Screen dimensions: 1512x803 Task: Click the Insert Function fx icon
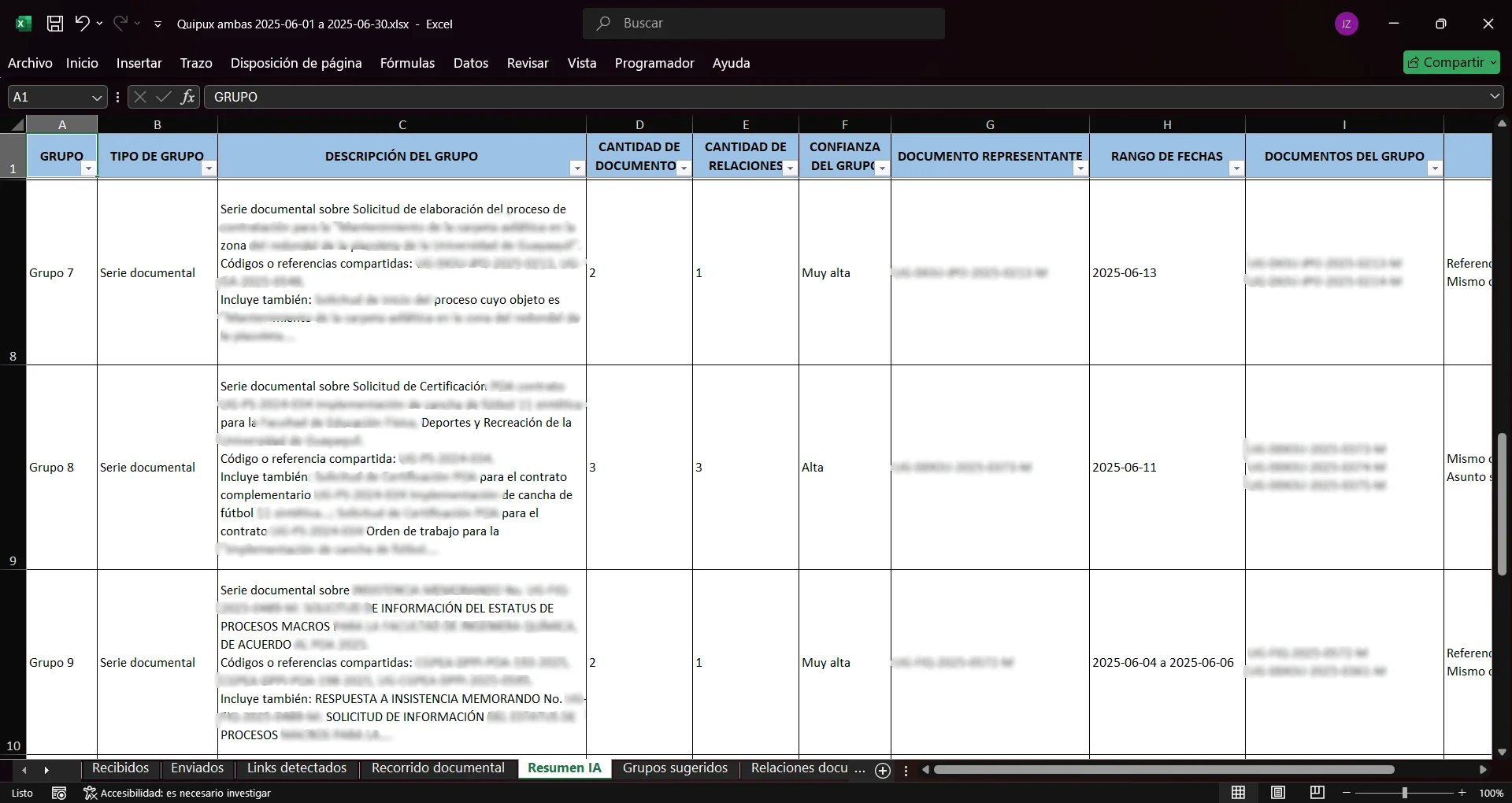187,97
